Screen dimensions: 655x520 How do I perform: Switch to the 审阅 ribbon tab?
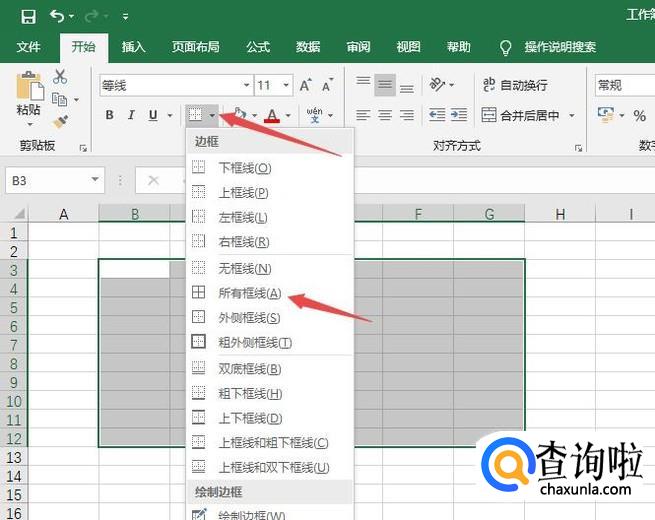tap(358, 47)
